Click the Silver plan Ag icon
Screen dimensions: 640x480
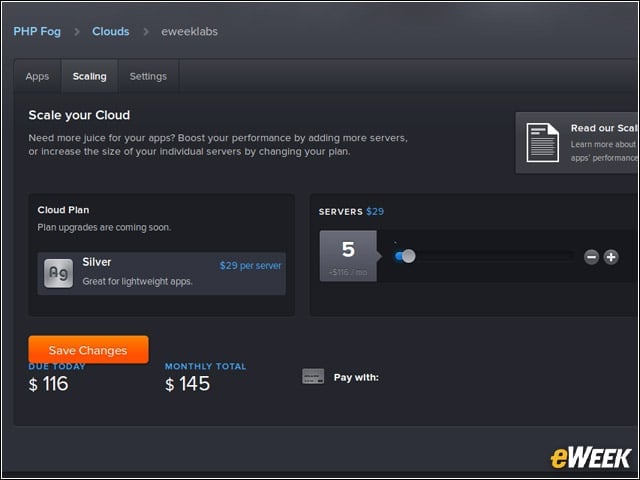58,273
